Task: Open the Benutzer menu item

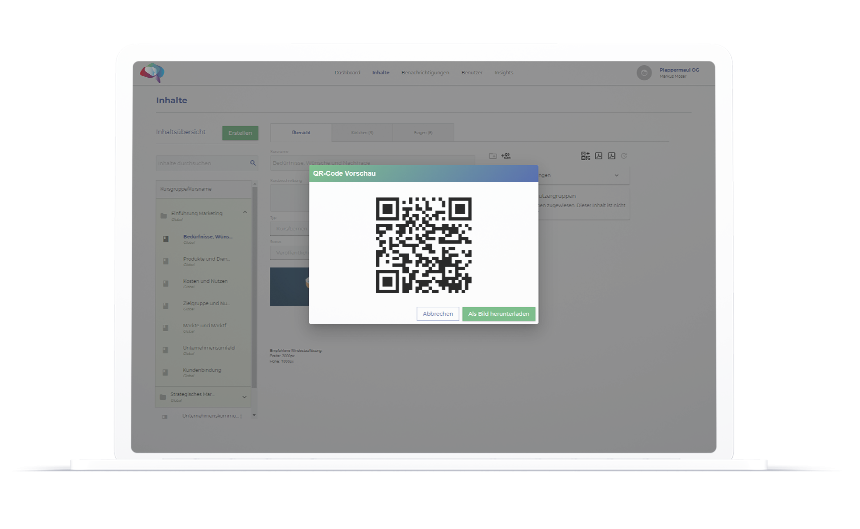Action: pos(472,72)
